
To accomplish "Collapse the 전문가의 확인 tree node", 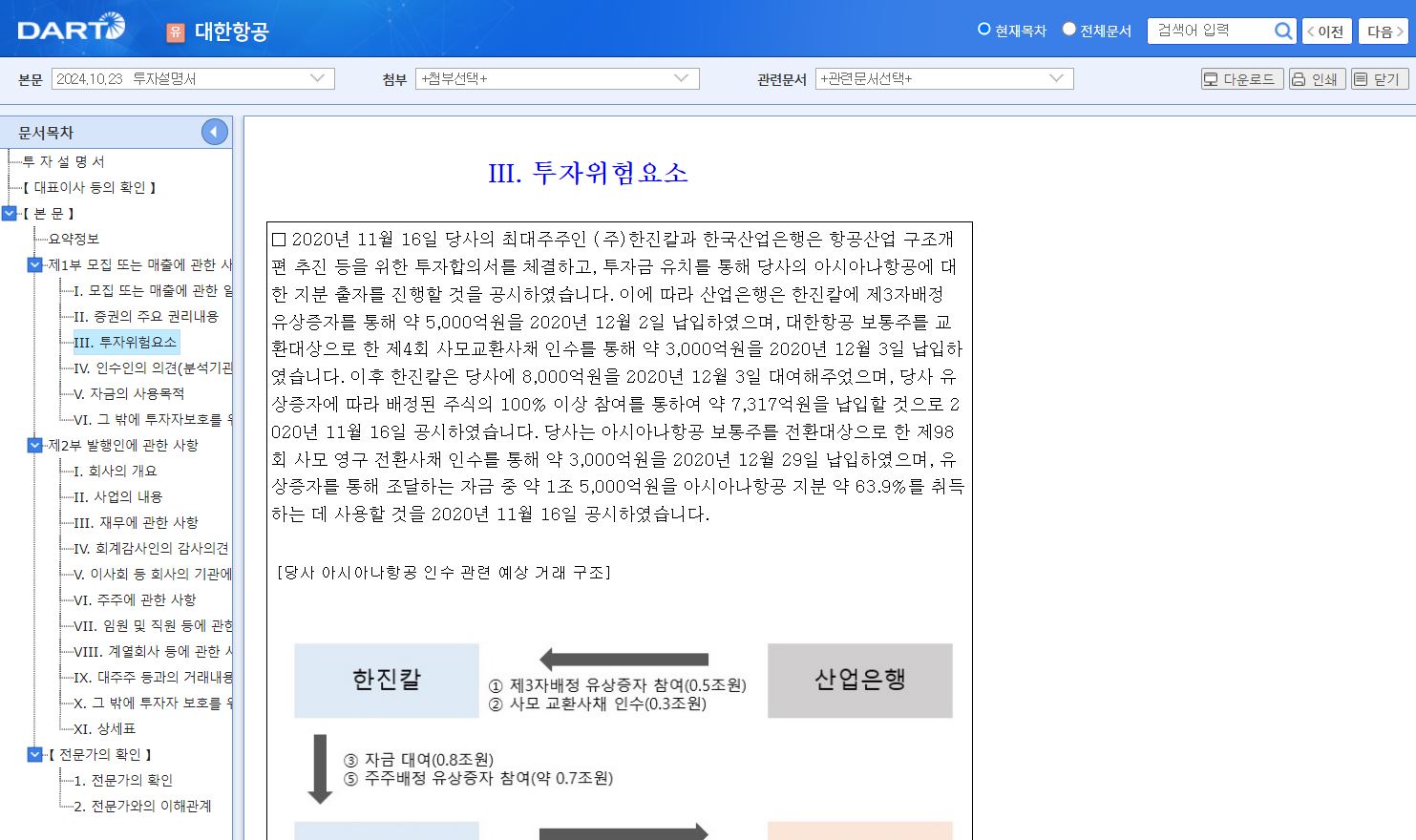I will pos(35,754).
